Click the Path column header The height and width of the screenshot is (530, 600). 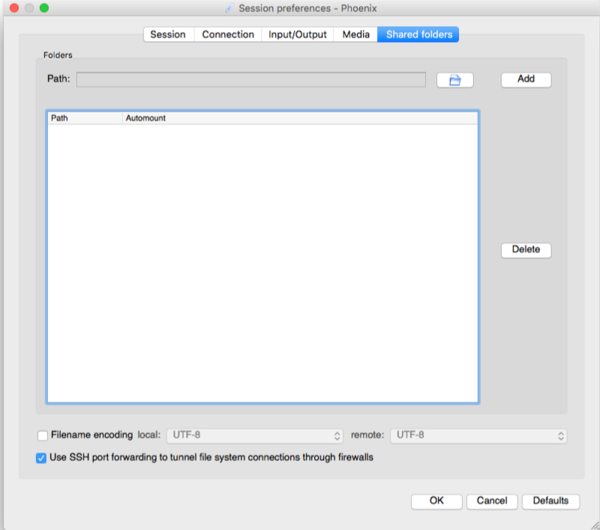(x=84, y=118)
